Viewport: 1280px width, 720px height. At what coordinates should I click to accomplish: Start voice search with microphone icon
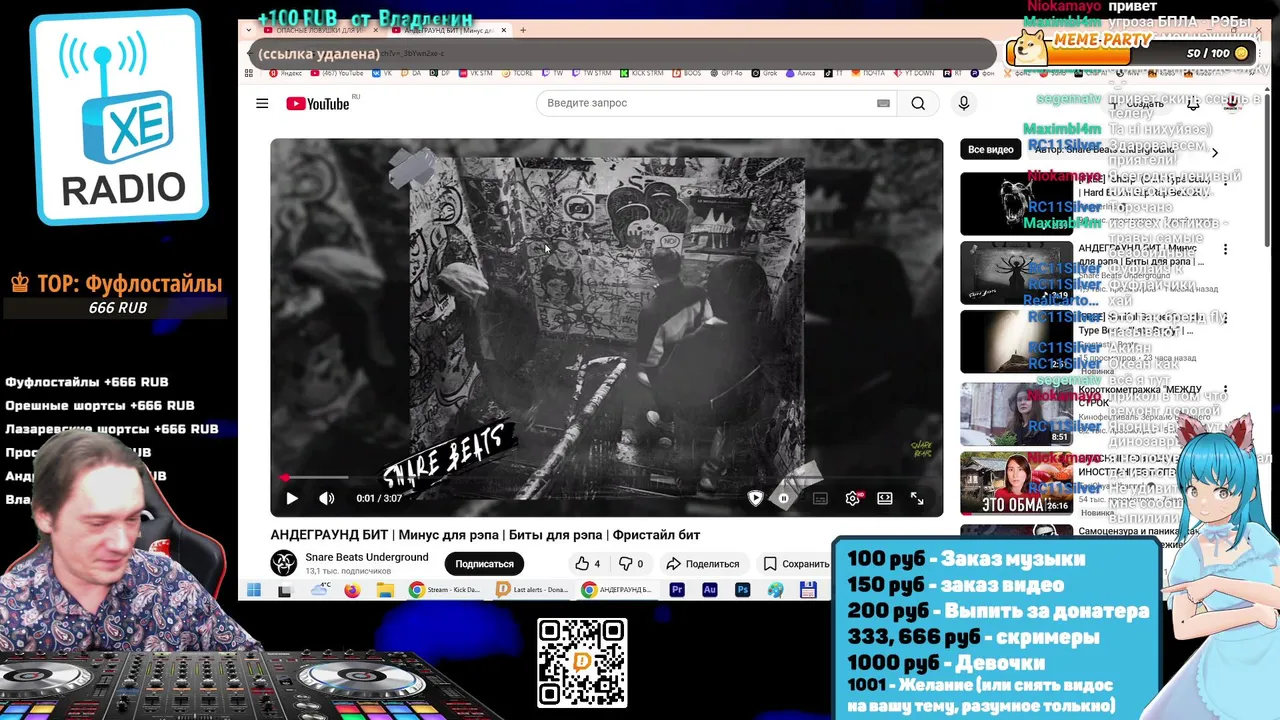point(964,103)
